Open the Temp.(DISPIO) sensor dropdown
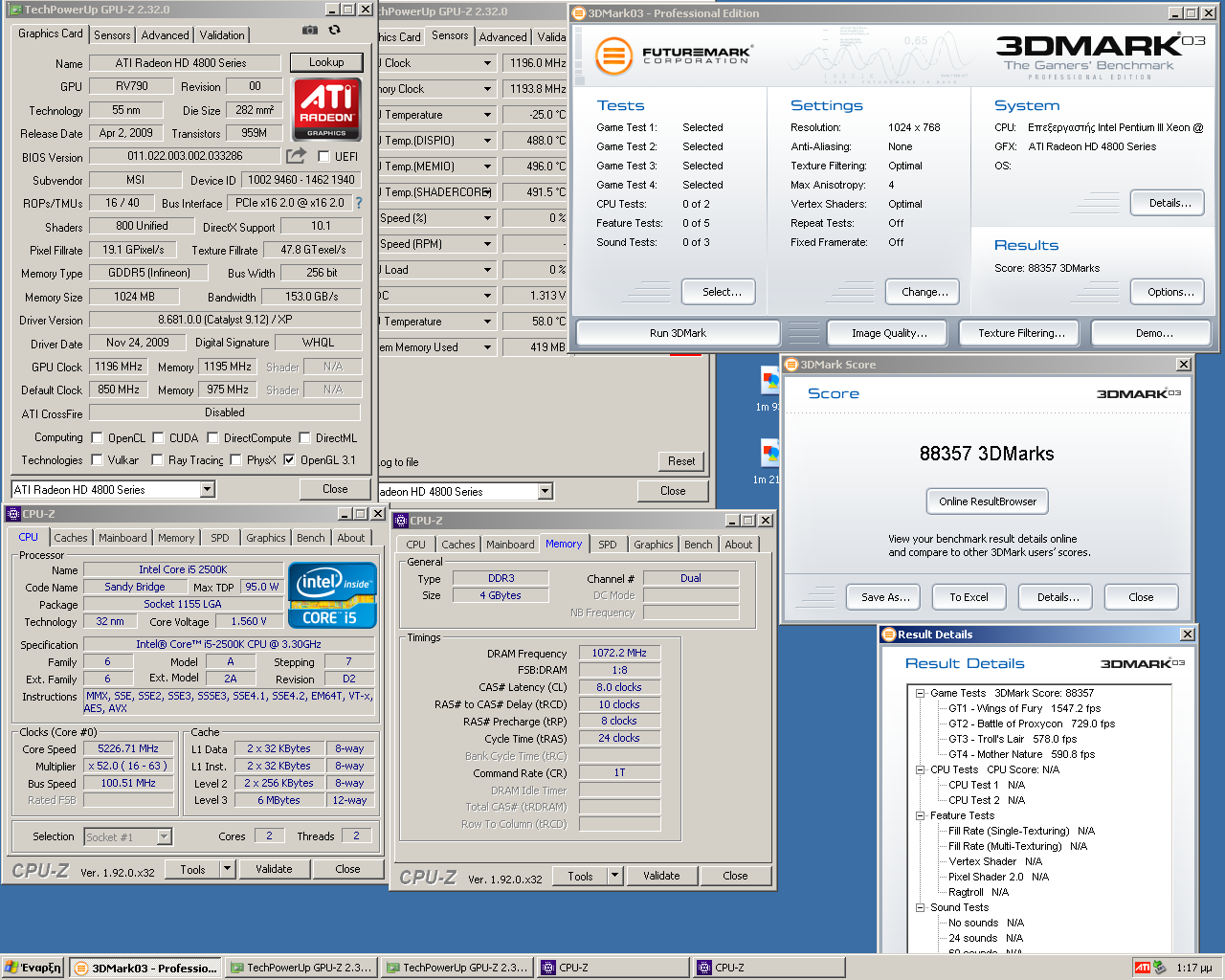Screen dimensions: 1225x980 click(x=487, y=141)
